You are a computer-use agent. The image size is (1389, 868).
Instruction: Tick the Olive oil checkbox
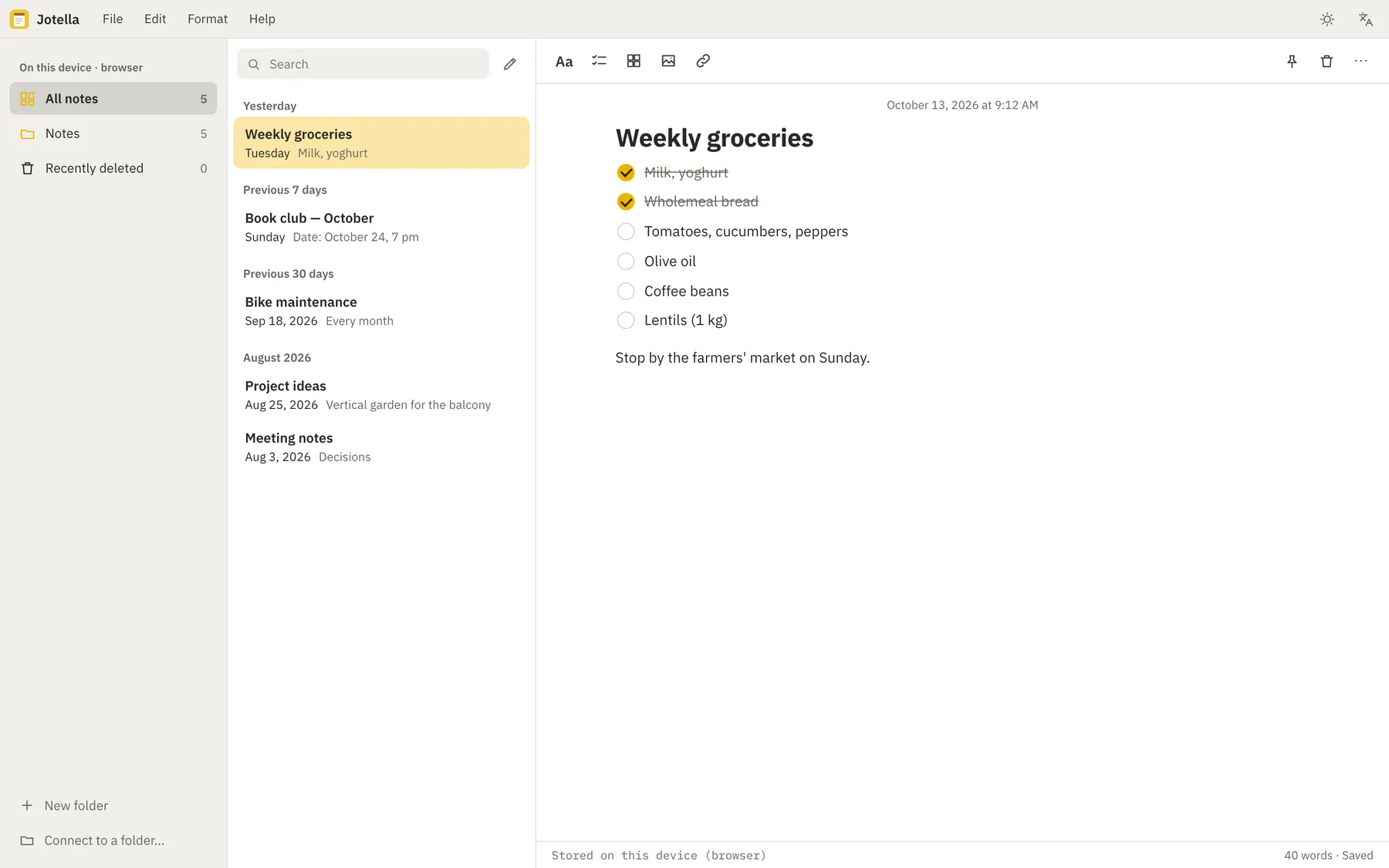click(626, 262)
